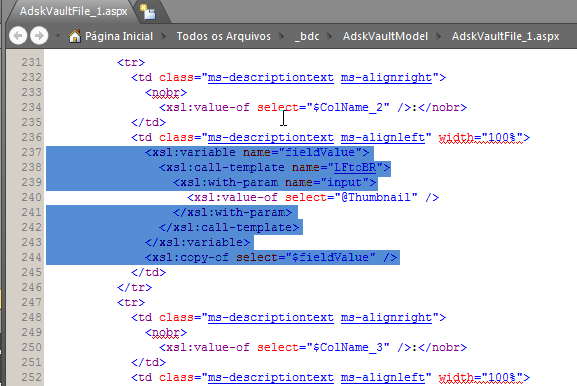Screen dimensions: 577x386
Task: Click line number 244 in the gutter
Action: (x=31, y=257)
